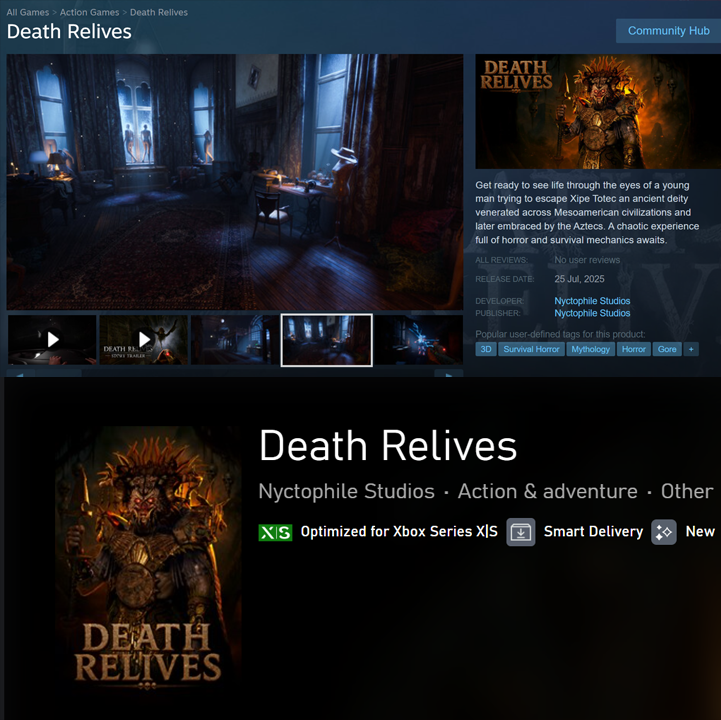This screenshot has width=721, height=720.
Task: Click the release date 25 Jul, 2025
Action: 579,279
